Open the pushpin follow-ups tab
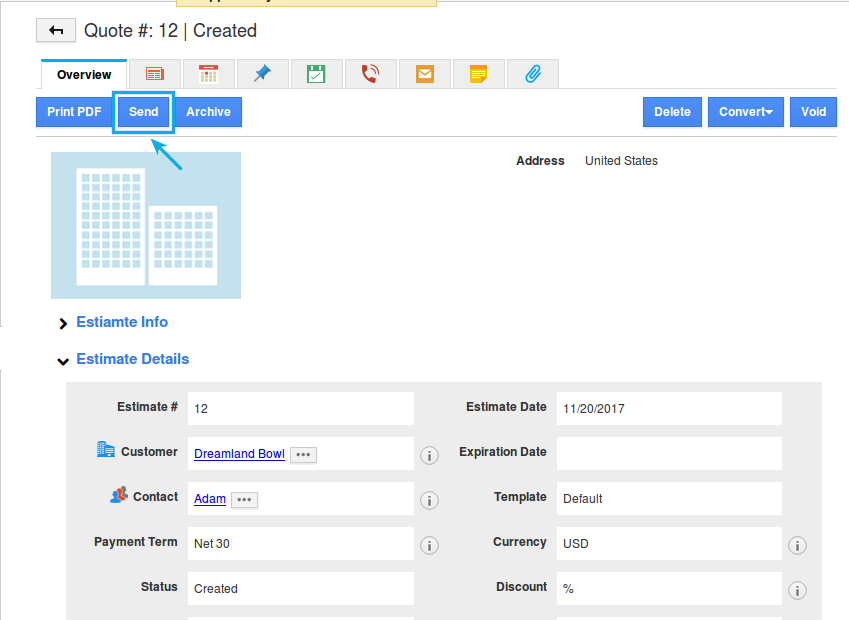This screenshot has width=849, height=620. click(x=262, y=74)
